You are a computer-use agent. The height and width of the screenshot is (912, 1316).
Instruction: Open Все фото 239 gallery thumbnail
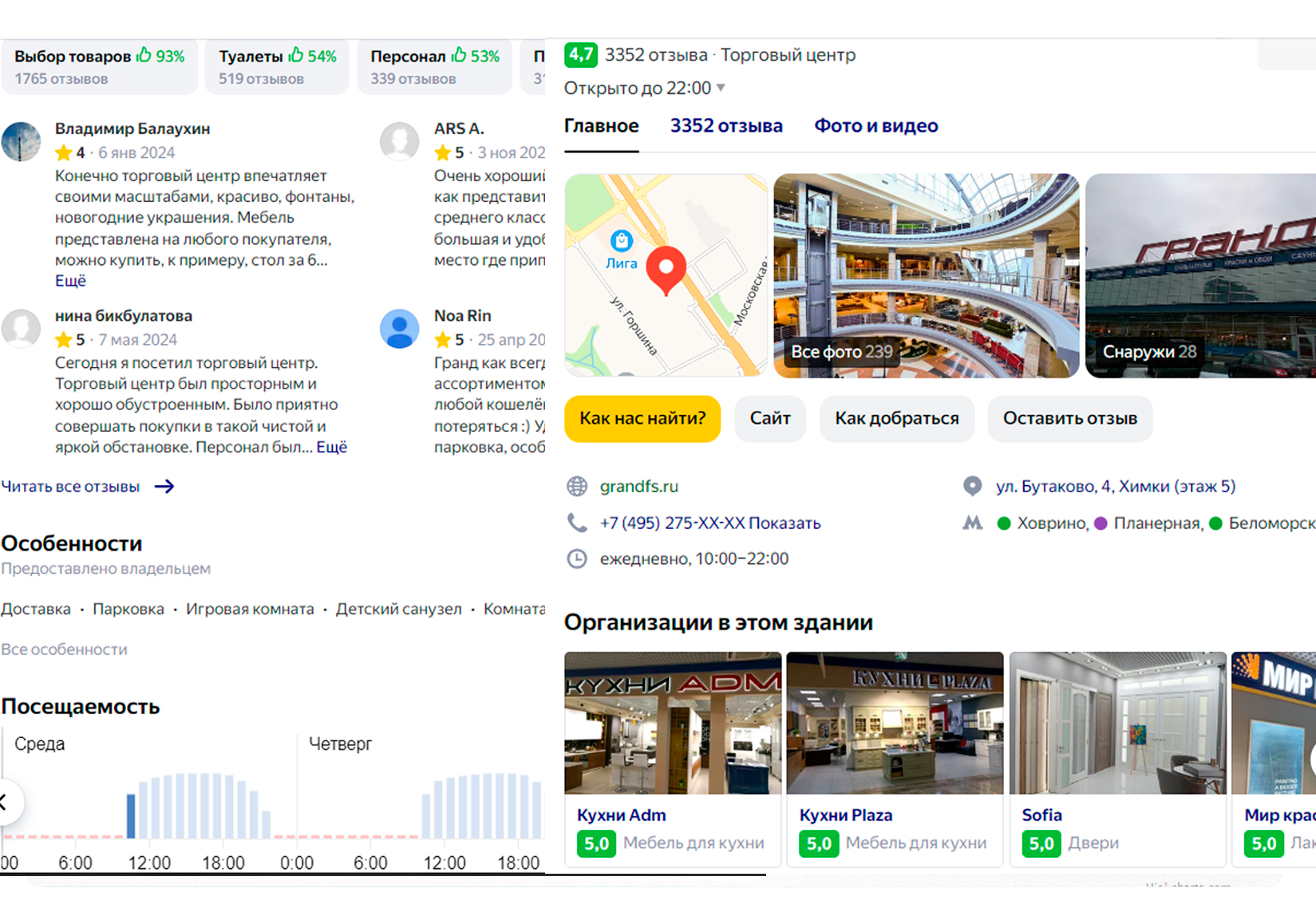click(927, 275)
